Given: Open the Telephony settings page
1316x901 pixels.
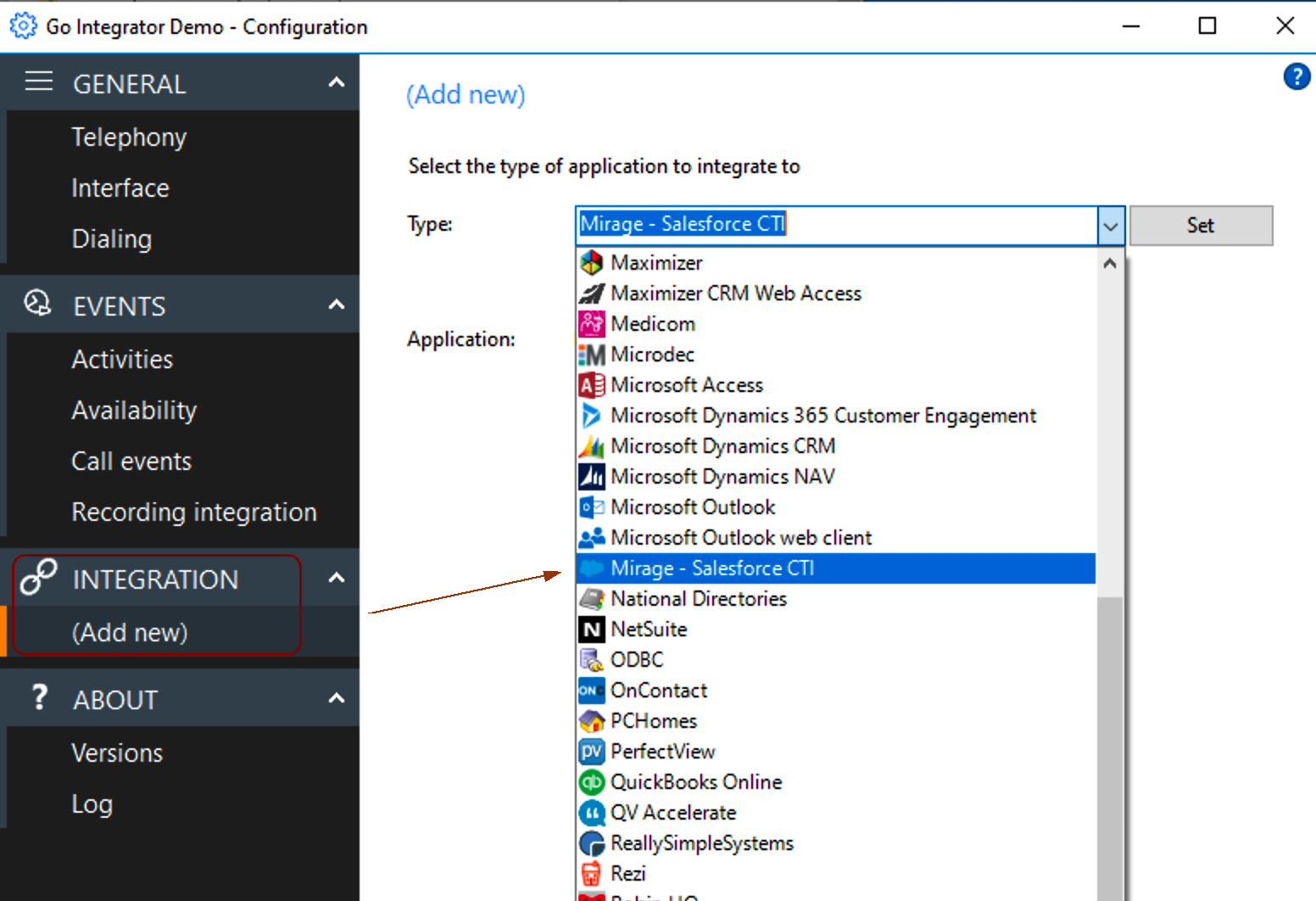Looking at the screenshot, I should (x=129, y=137).
